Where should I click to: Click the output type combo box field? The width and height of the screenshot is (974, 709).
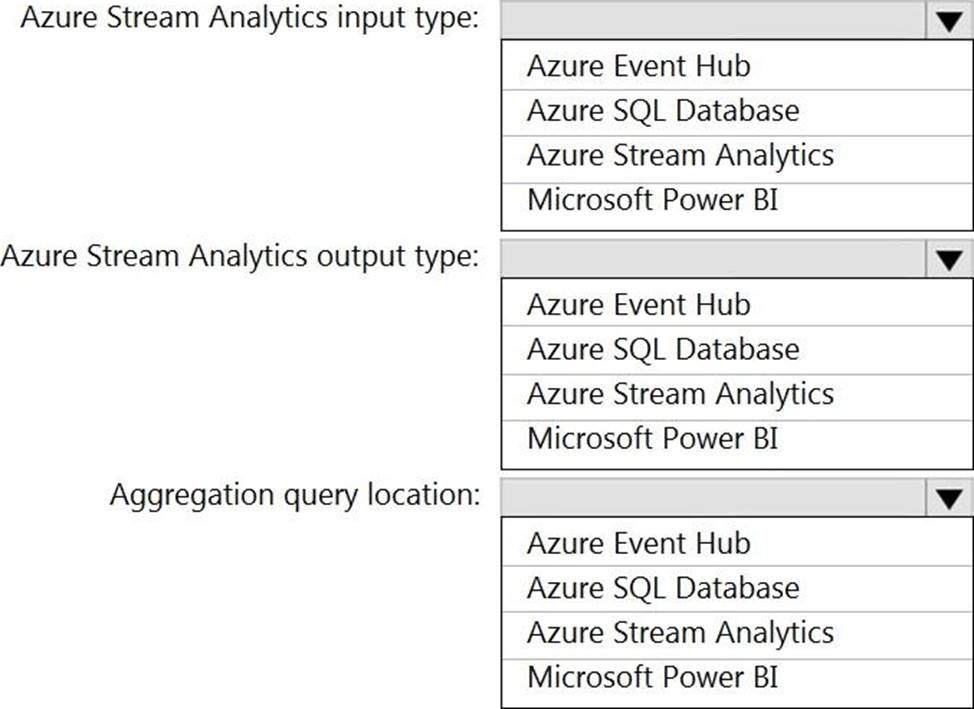click(712, 260)
